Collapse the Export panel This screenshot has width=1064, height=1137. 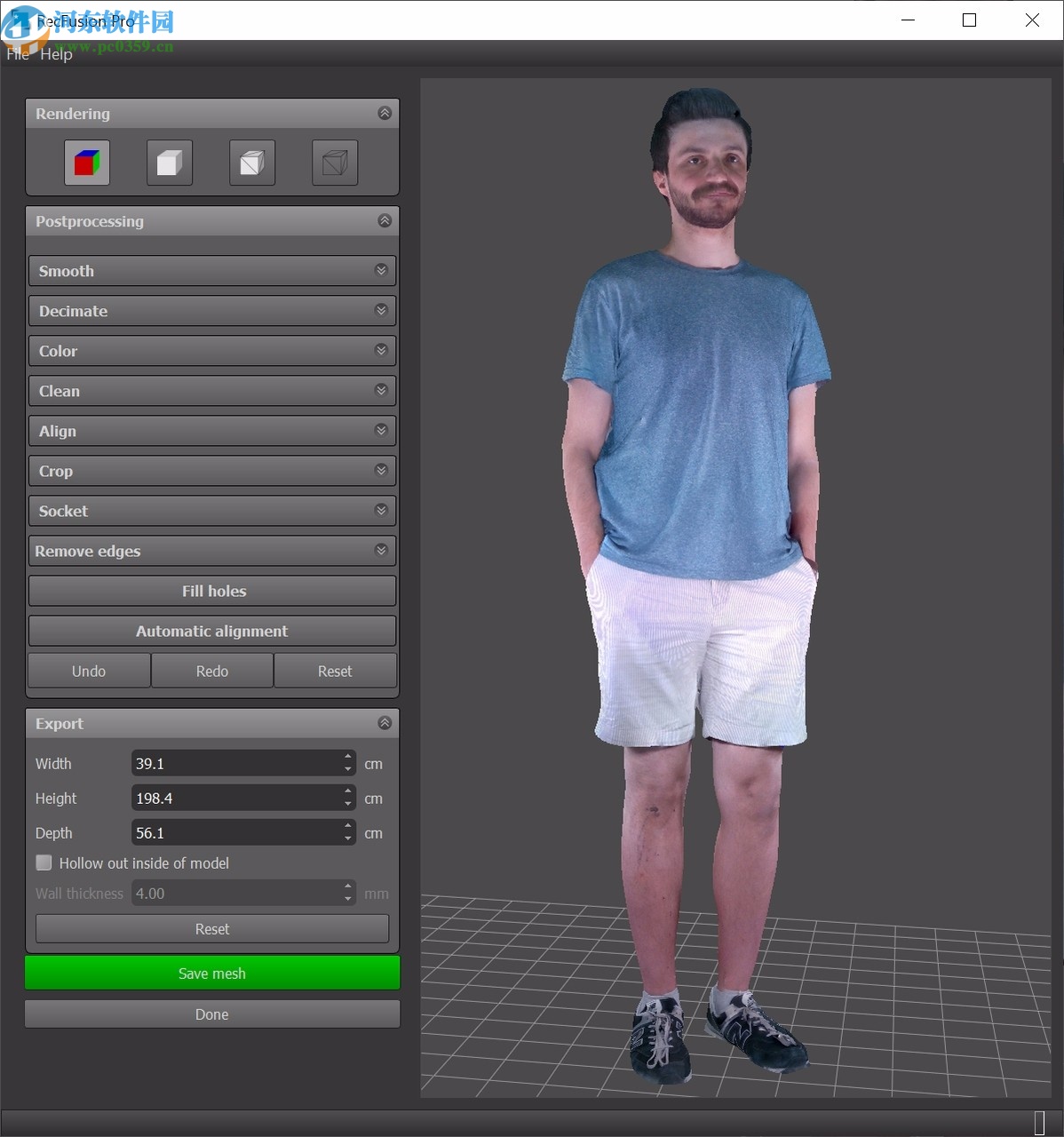click(385, 723)
